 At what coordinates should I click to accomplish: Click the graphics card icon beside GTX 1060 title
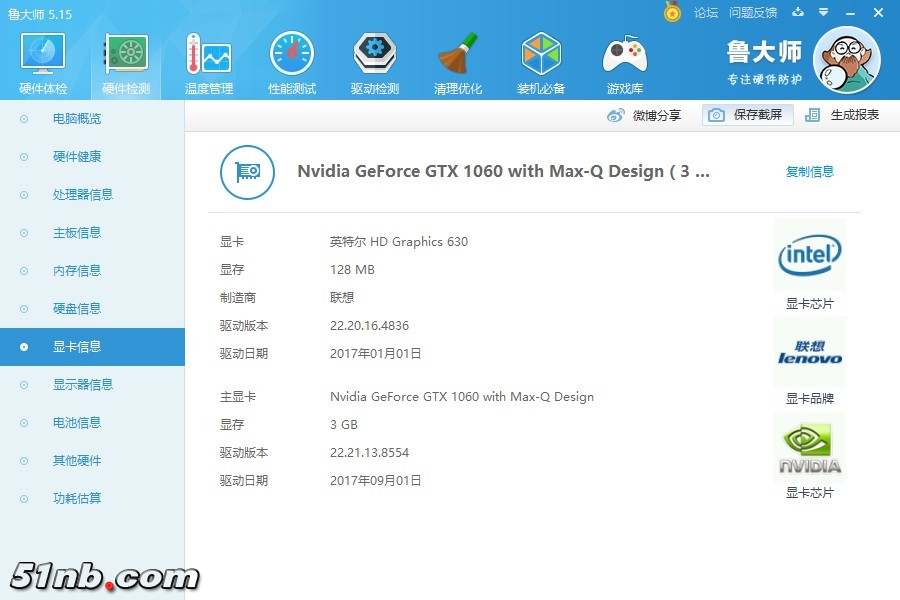coord(247,172)
